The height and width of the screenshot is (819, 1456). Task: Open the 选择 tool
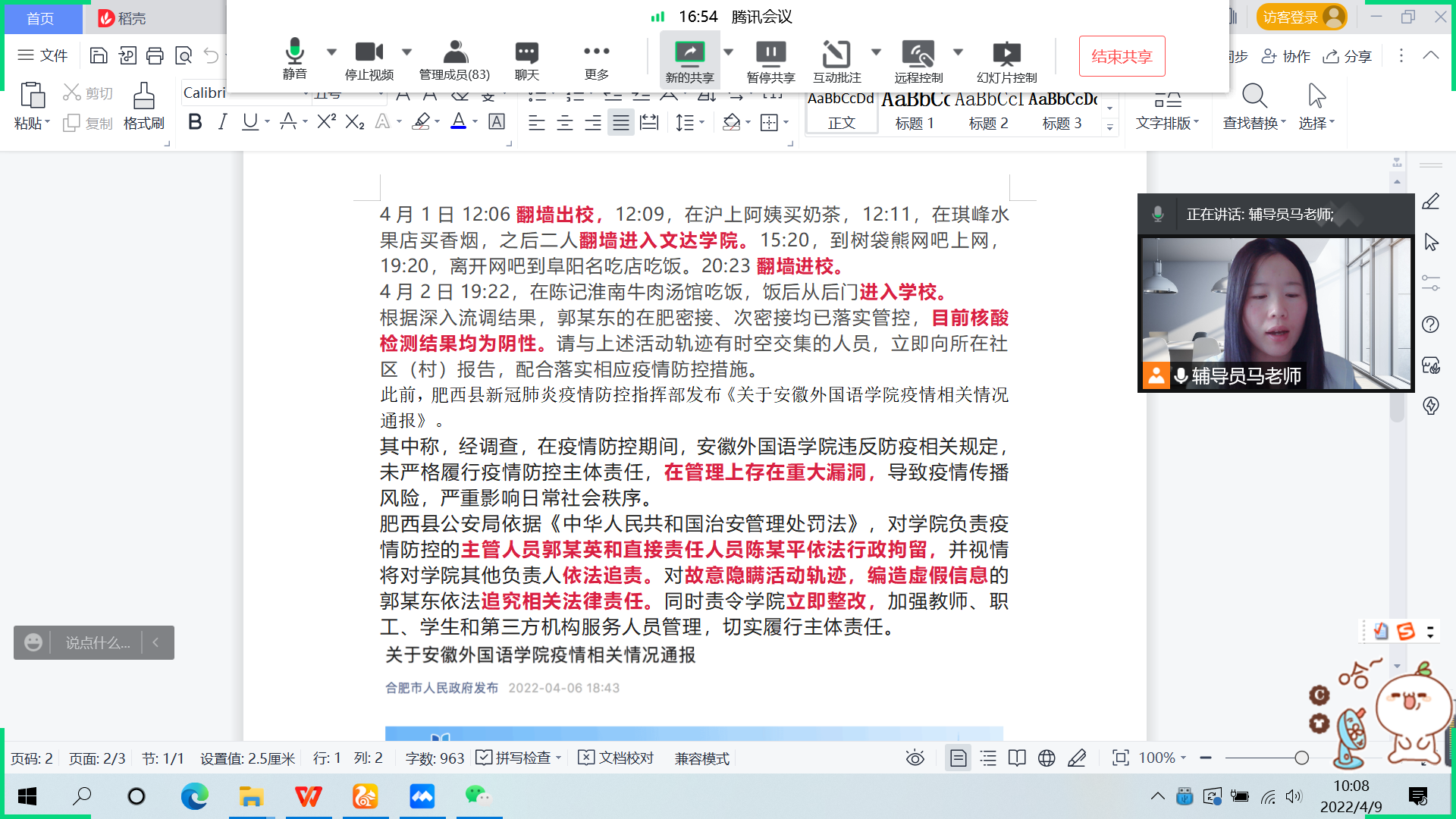click(1316, 108)
